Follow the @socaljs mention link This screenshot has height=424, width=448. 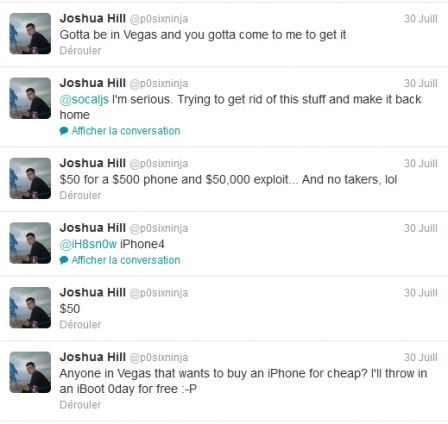tap(84, 99)
